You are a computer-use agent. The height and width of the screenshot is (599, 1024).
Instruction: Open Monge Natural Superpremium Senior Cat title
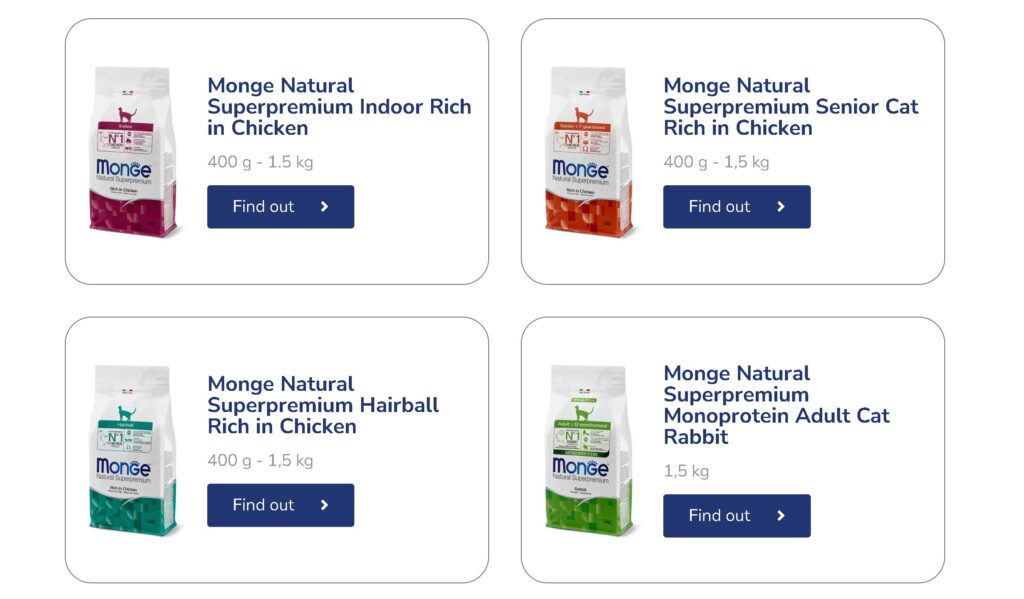click(790, 107)
